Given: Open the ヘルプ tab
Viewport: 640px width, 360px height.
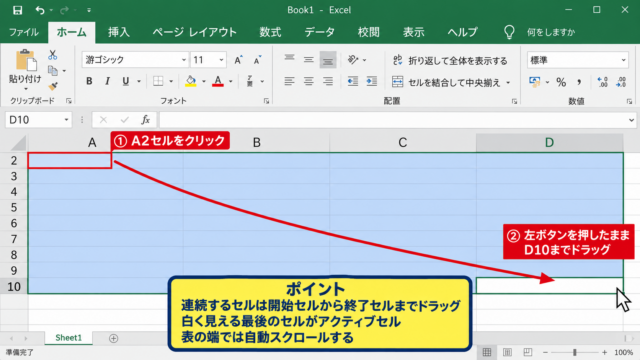Looking at the screenshot, I should pos(462,32).
